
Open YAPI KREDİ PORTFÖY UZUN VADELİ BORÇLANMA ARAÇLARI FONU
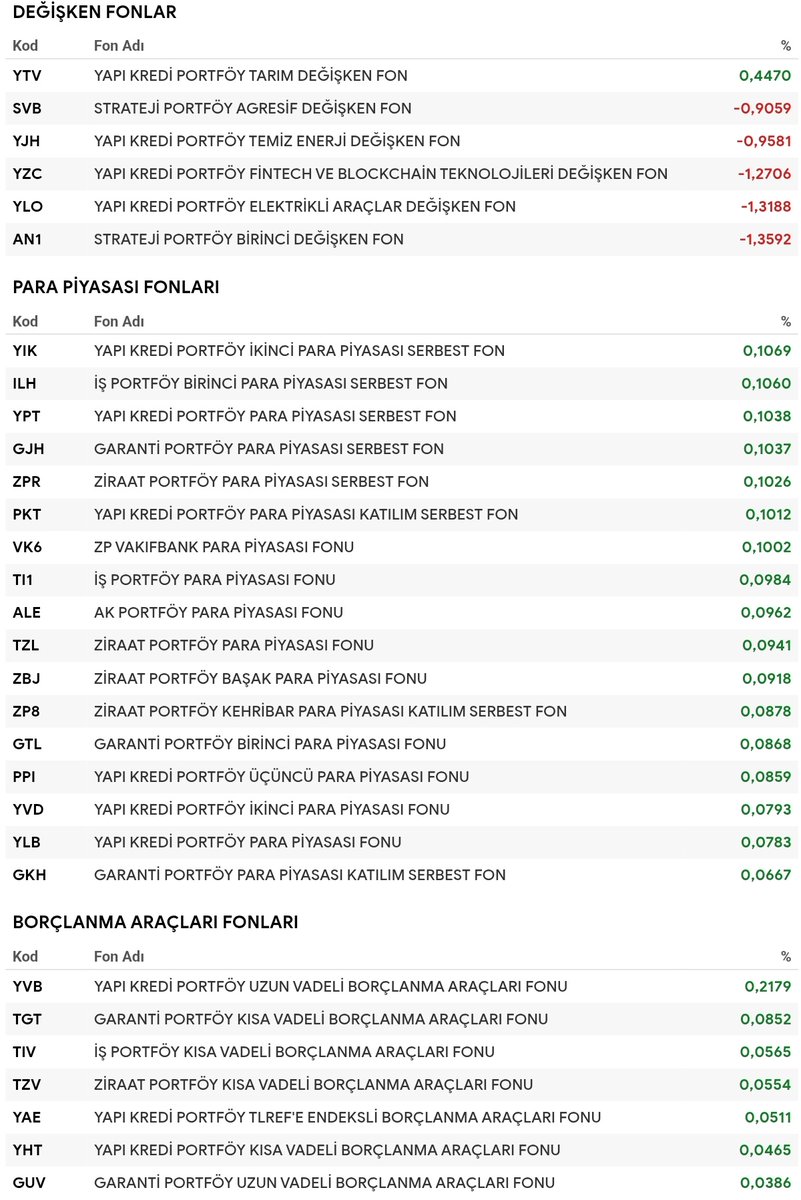click(331, 986)
